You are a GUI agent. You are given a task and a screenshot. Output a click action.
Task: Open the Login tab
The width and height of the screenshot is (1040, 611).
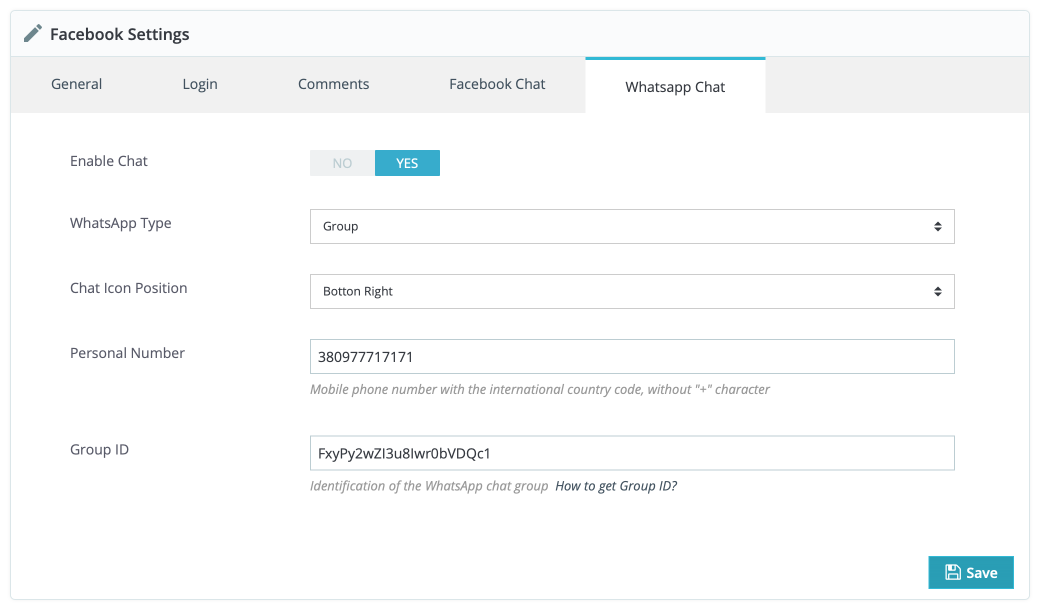click(x=200, y=84)
